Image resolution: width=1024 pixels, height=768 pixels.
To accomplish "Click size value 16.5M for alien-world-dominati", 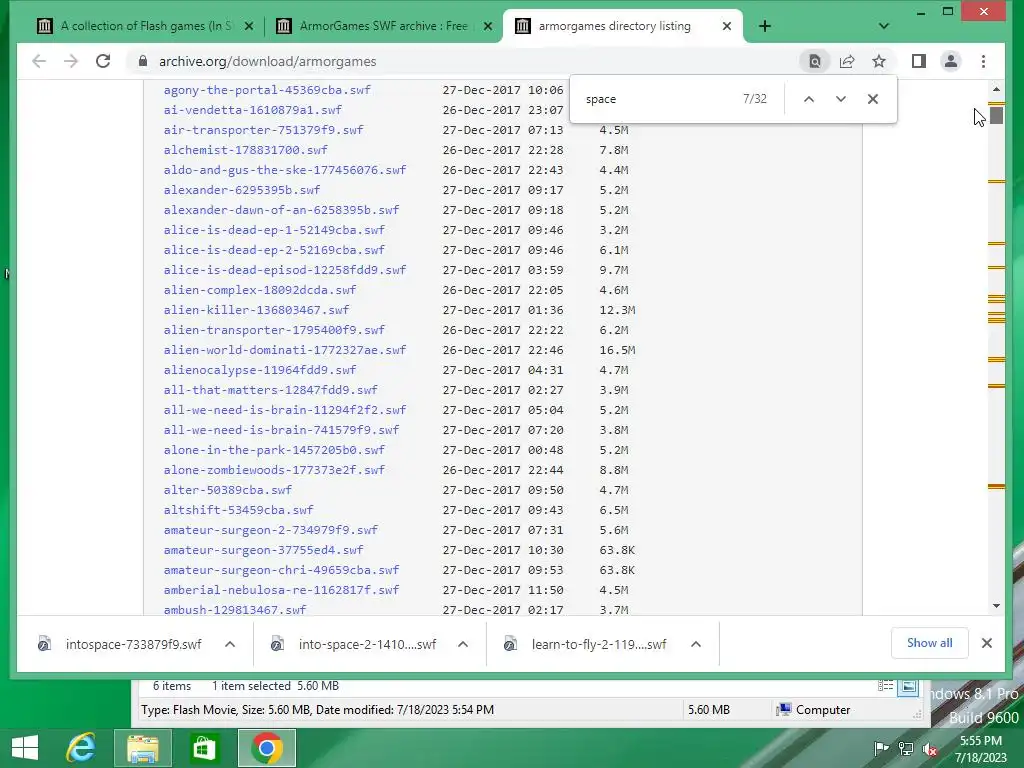I will pyautogui.click(x=617, y=350).
